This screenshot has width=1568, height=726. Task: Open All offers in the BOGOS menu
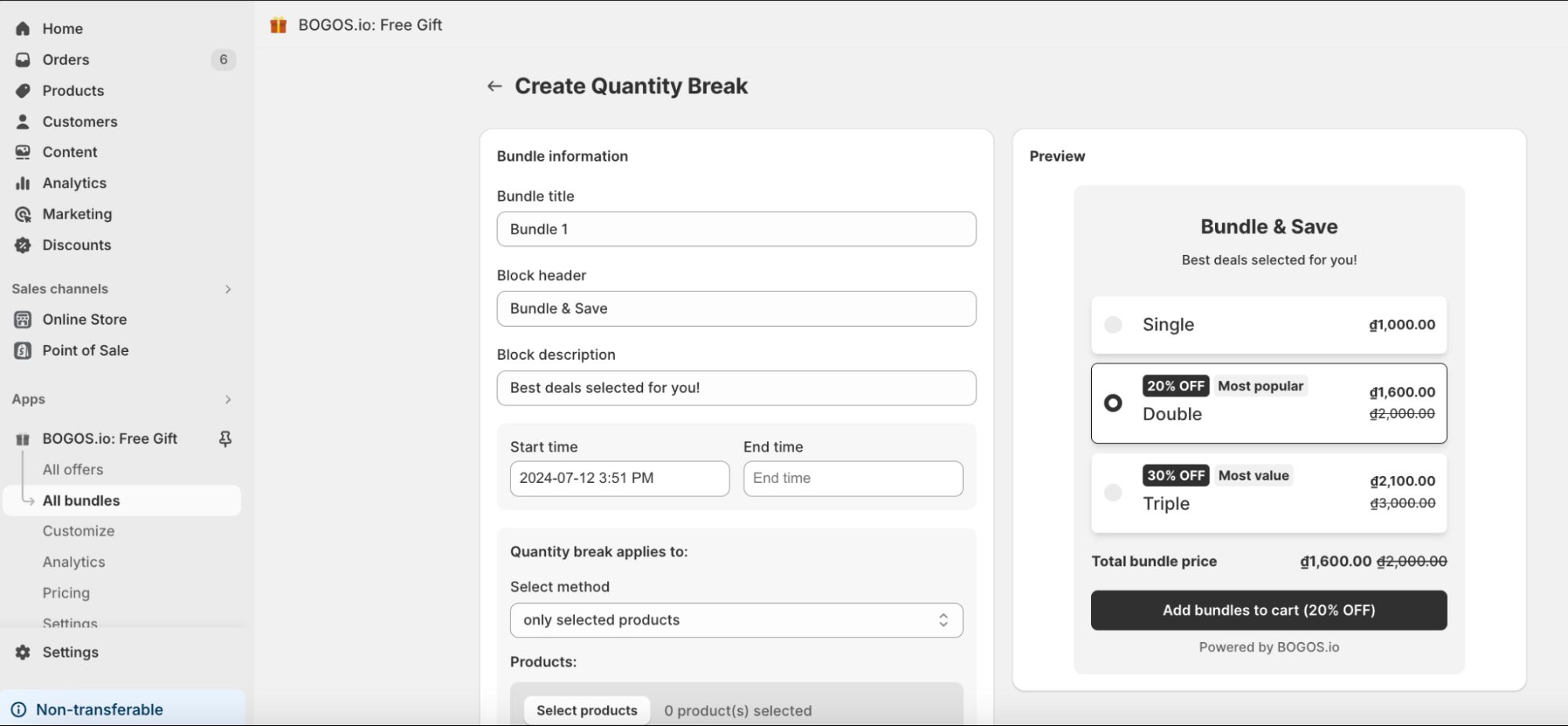(73, 470)
